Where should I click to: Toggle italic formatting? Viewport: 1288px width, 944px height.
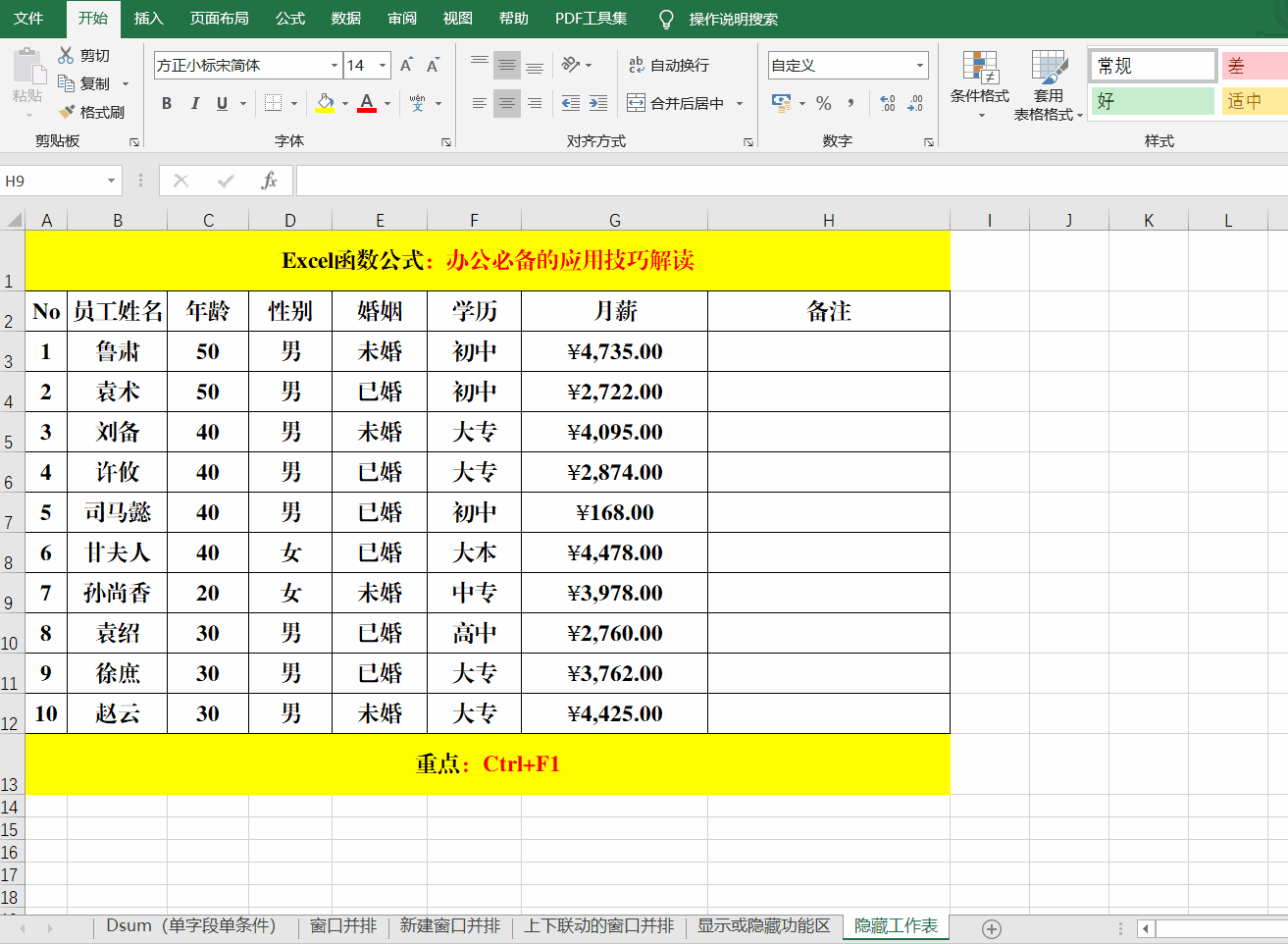(x=194, y=103)
